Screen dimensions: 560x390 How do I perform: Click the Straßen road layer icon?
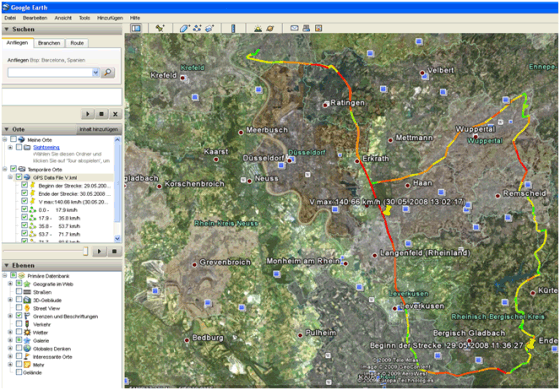[x=27, y=292]
